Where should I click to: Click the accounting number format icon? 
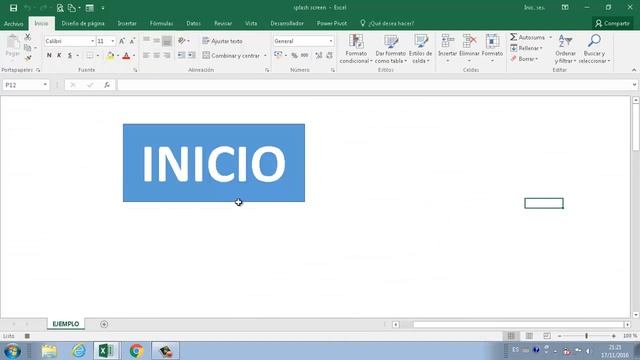pos(278,55)
